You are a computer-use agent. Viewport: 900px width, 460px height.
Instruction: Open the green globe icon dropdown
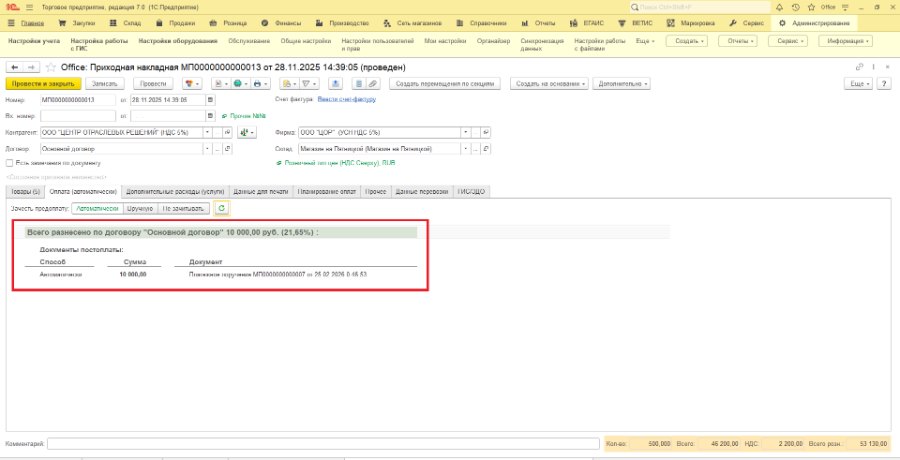coord(240,84)
